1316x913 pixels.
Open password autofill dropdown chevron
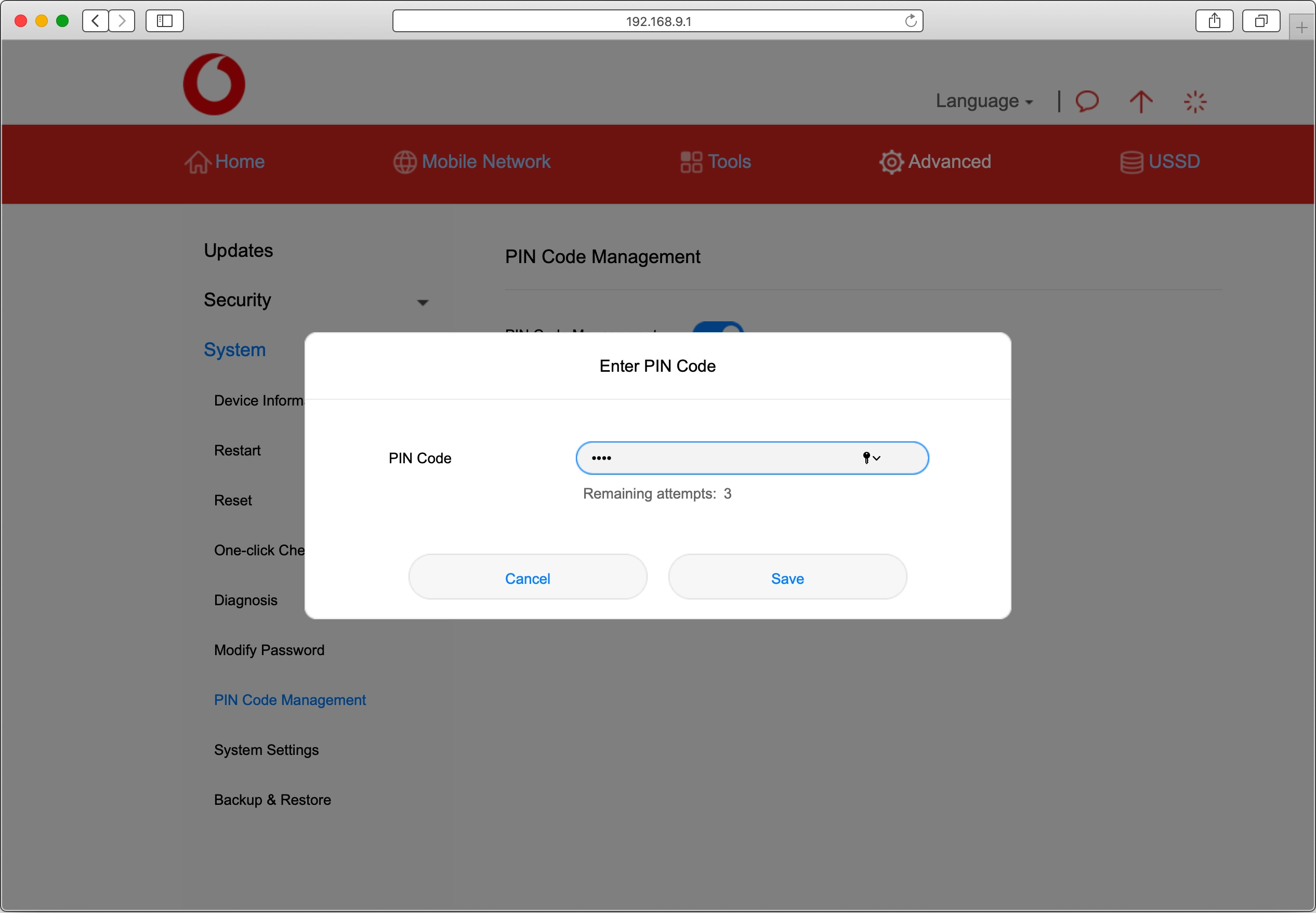click(x=877, y=458)
